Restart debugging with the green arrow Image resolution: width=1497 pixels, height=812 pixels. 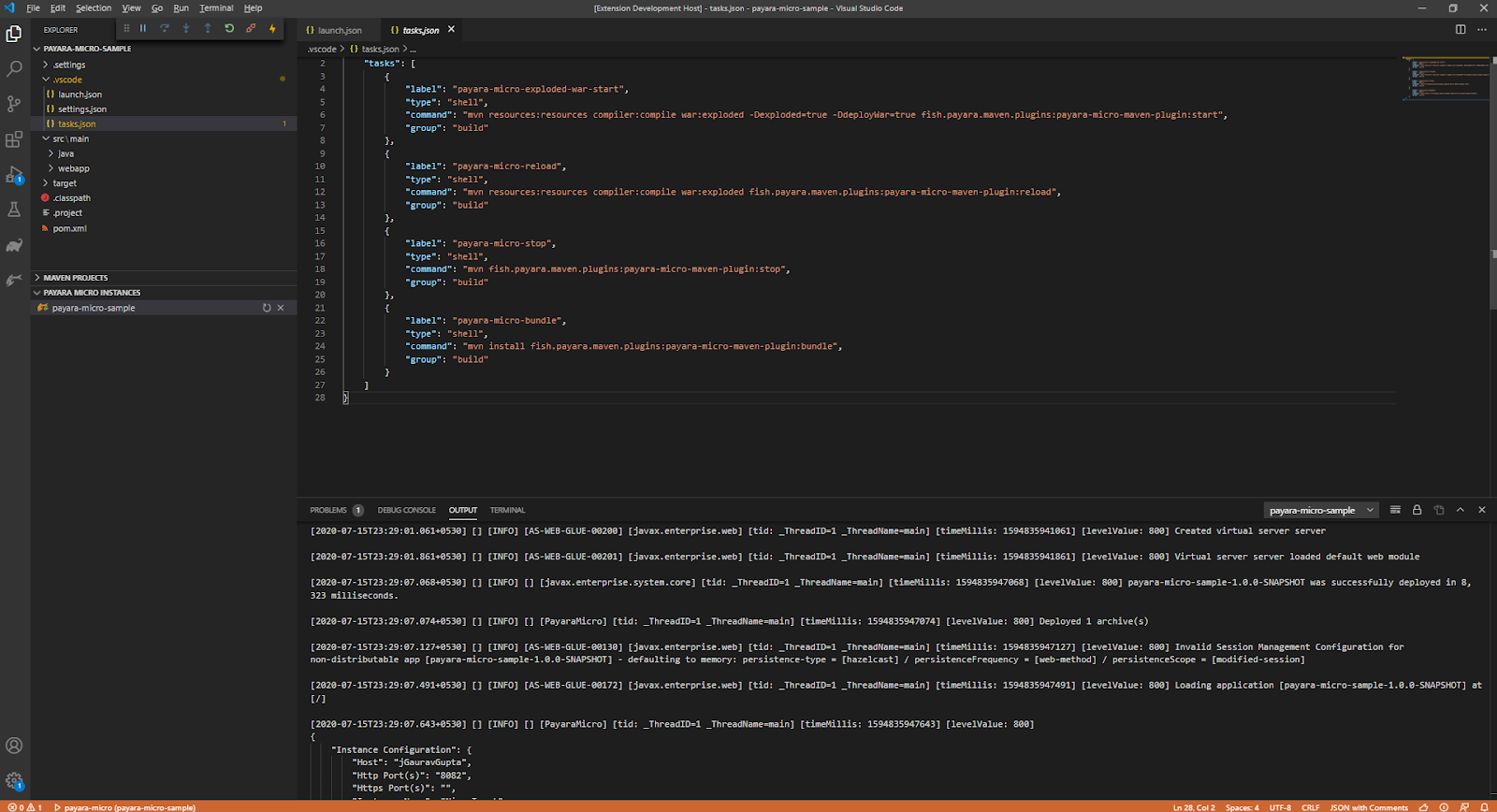coord(229,29)
